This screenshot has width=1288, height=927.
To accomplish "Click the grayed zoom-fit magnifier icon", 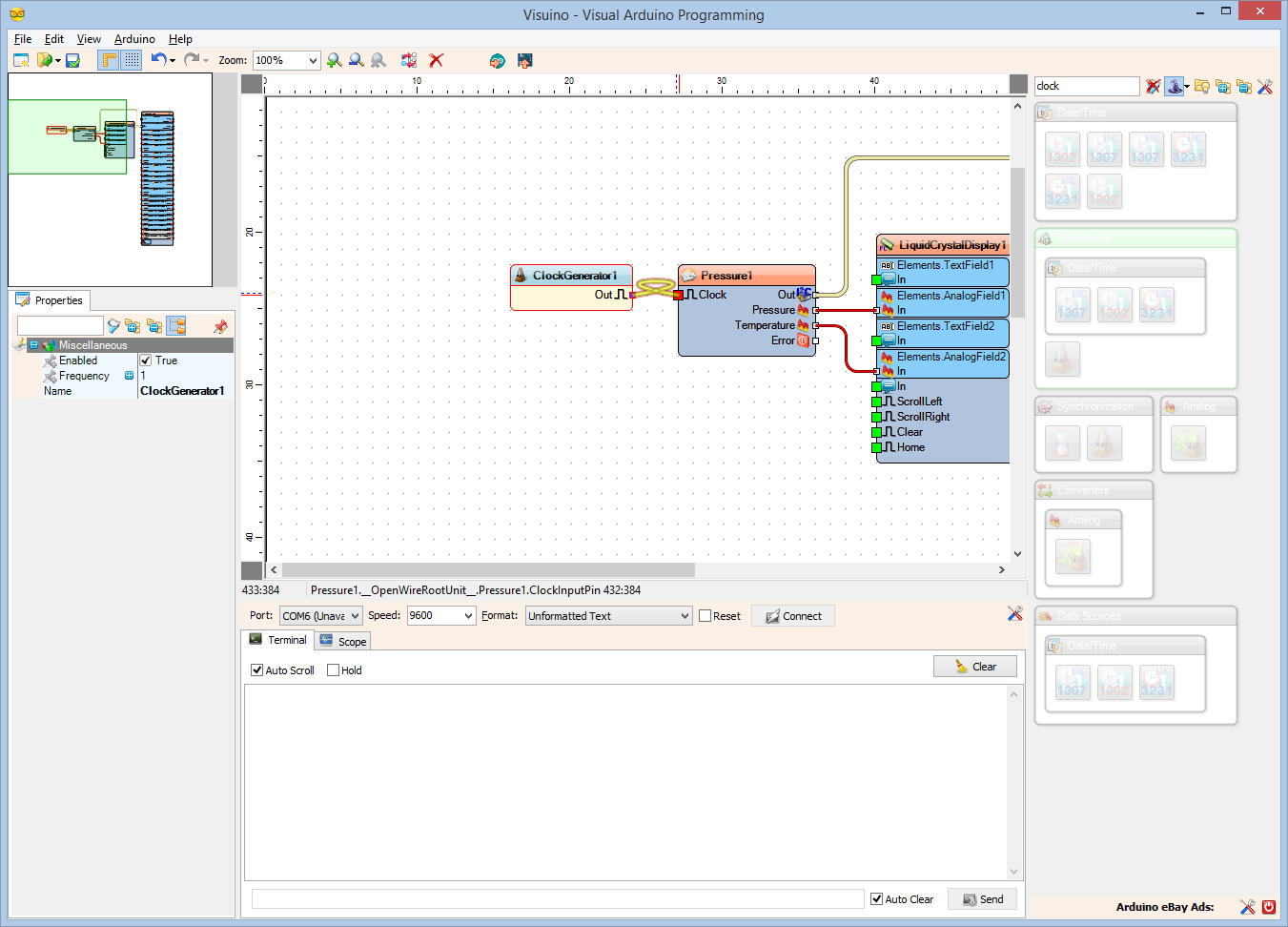I will pyautogui.click(x=378, y=60).
